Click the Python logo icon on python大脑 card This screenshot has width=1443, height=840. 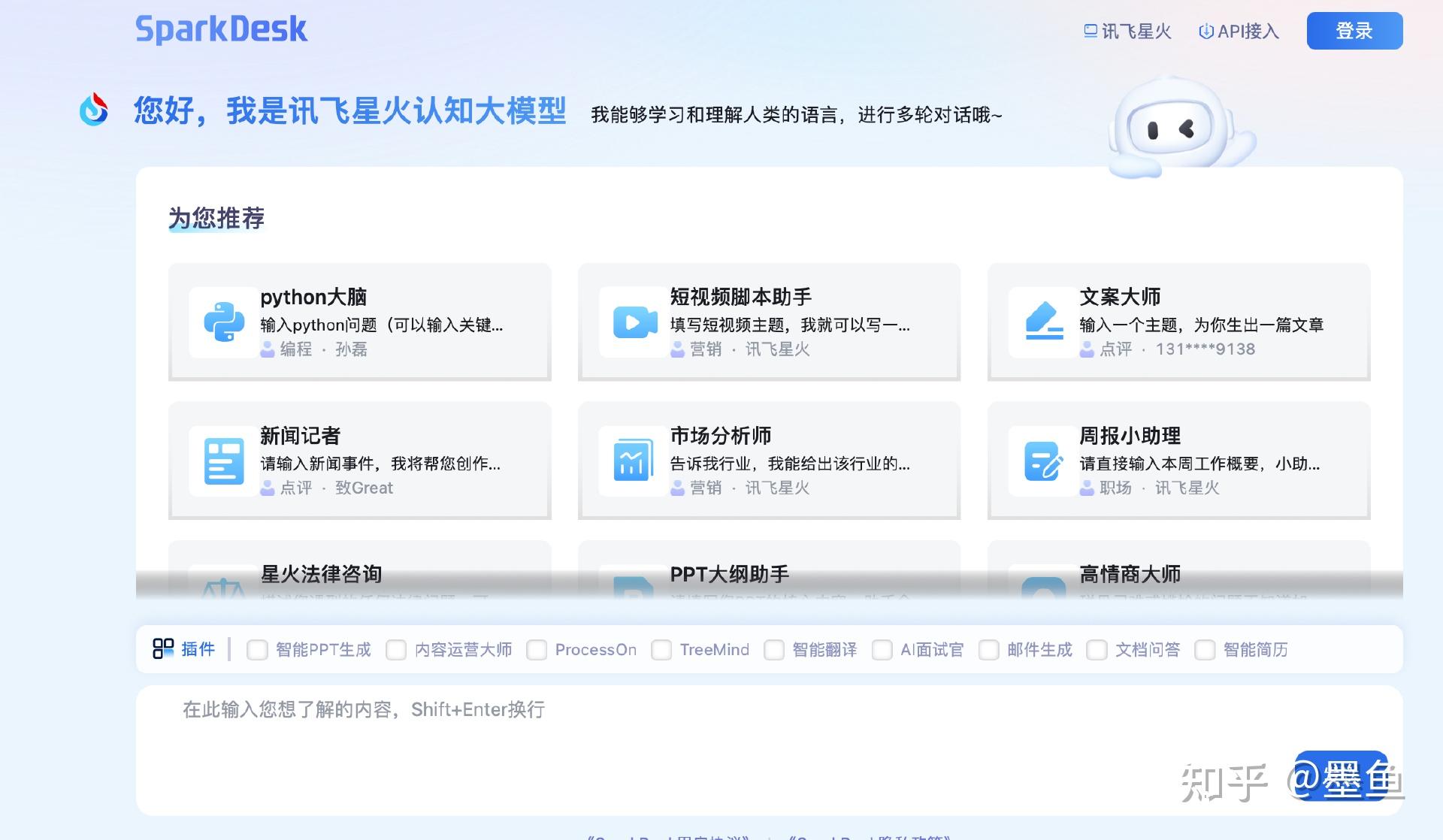click(x=224, y=322)
